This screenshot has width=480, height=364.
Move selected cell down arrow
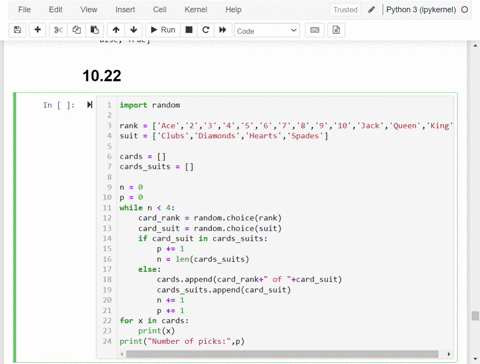(134, 30)
